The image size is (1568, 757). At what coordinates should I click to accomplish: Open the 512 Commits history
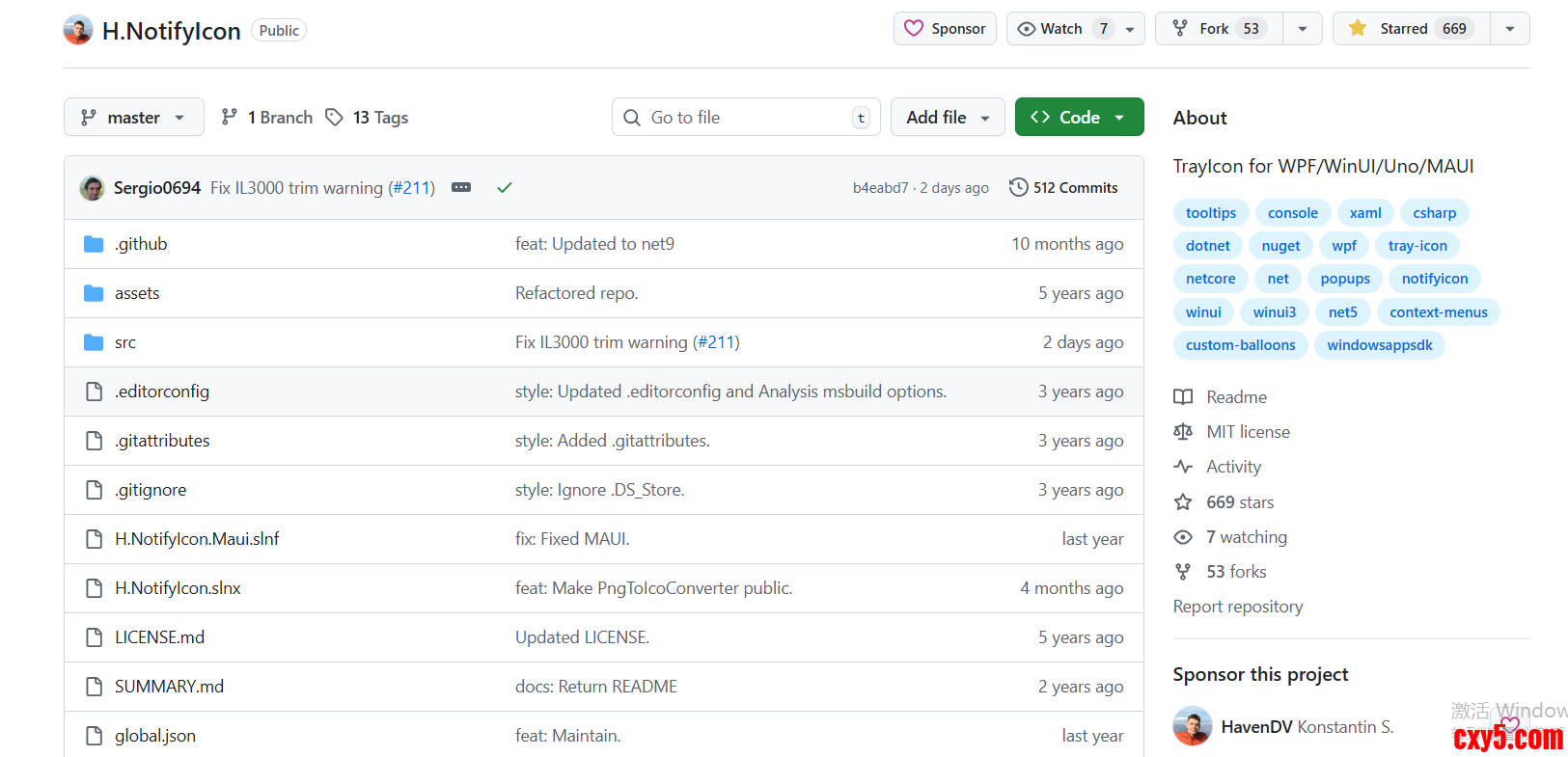click(x=1063, y=188)
